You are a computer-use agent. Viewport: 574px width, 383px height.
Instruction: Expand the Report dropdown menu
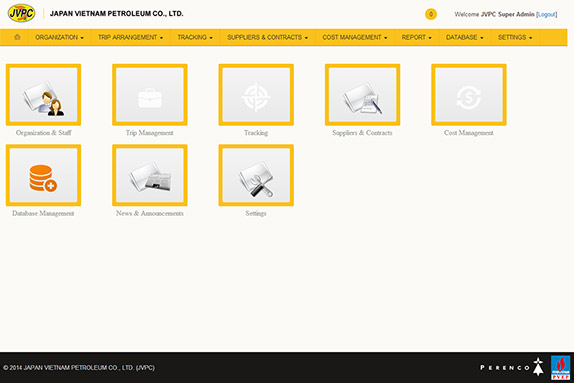[x=417, y=37]
